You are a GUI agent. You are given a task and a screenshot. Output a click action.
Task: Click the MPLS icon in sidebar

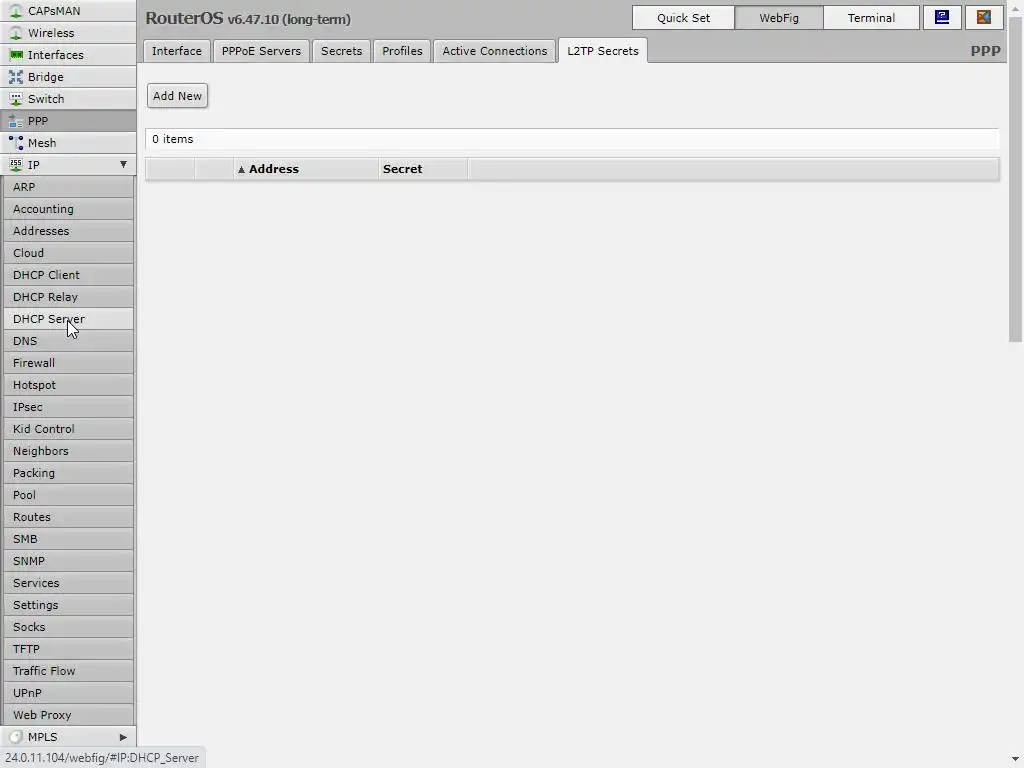pyautogui.click(x=16, y=737)
